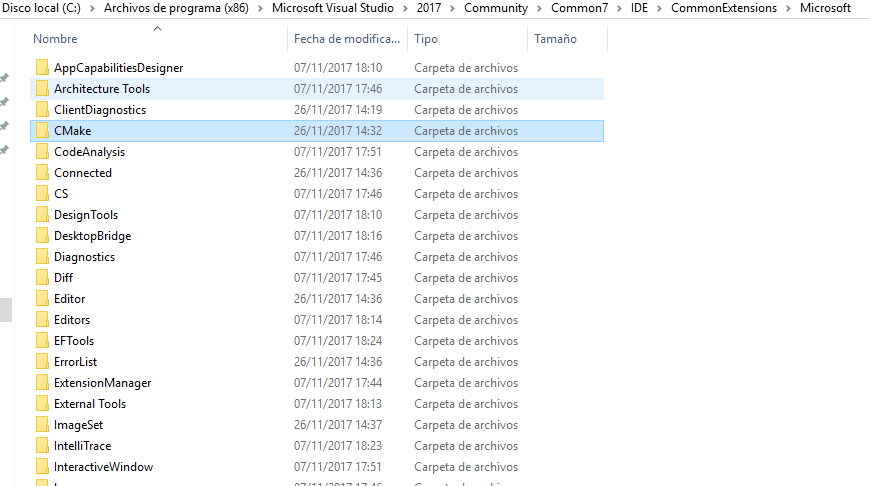
Task: Click Carpeta de archivos type of IntelliTrace row
Action: (x=466, y=446)
